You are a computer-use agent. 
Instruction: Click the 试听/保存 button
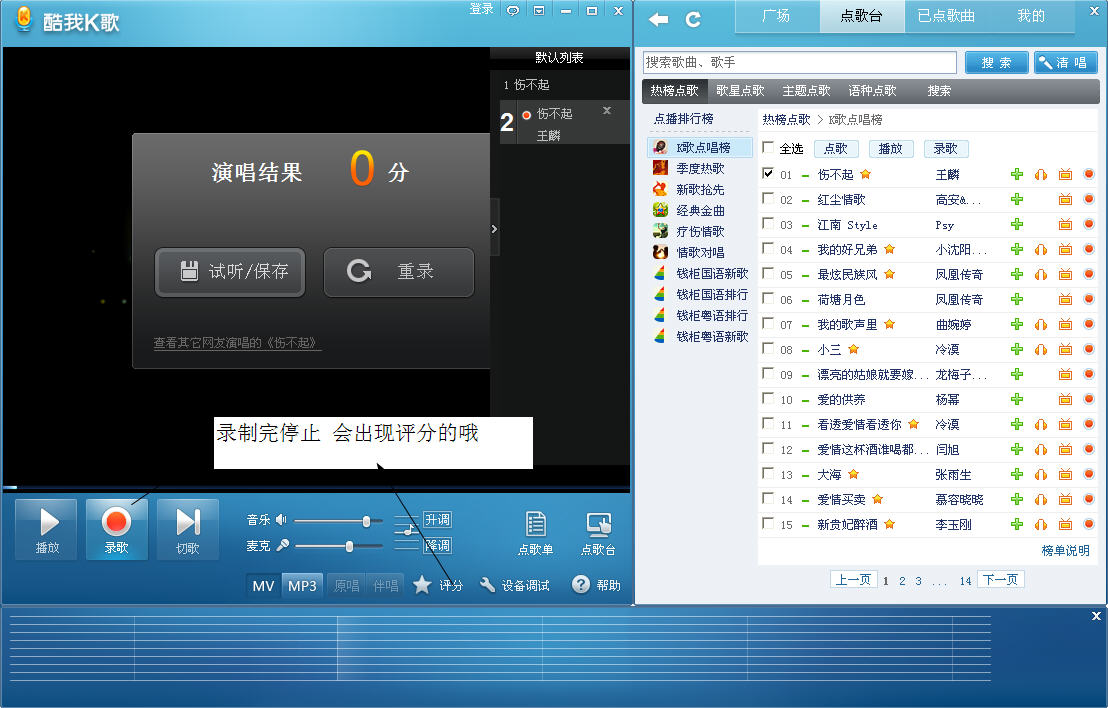coord(230,271)
